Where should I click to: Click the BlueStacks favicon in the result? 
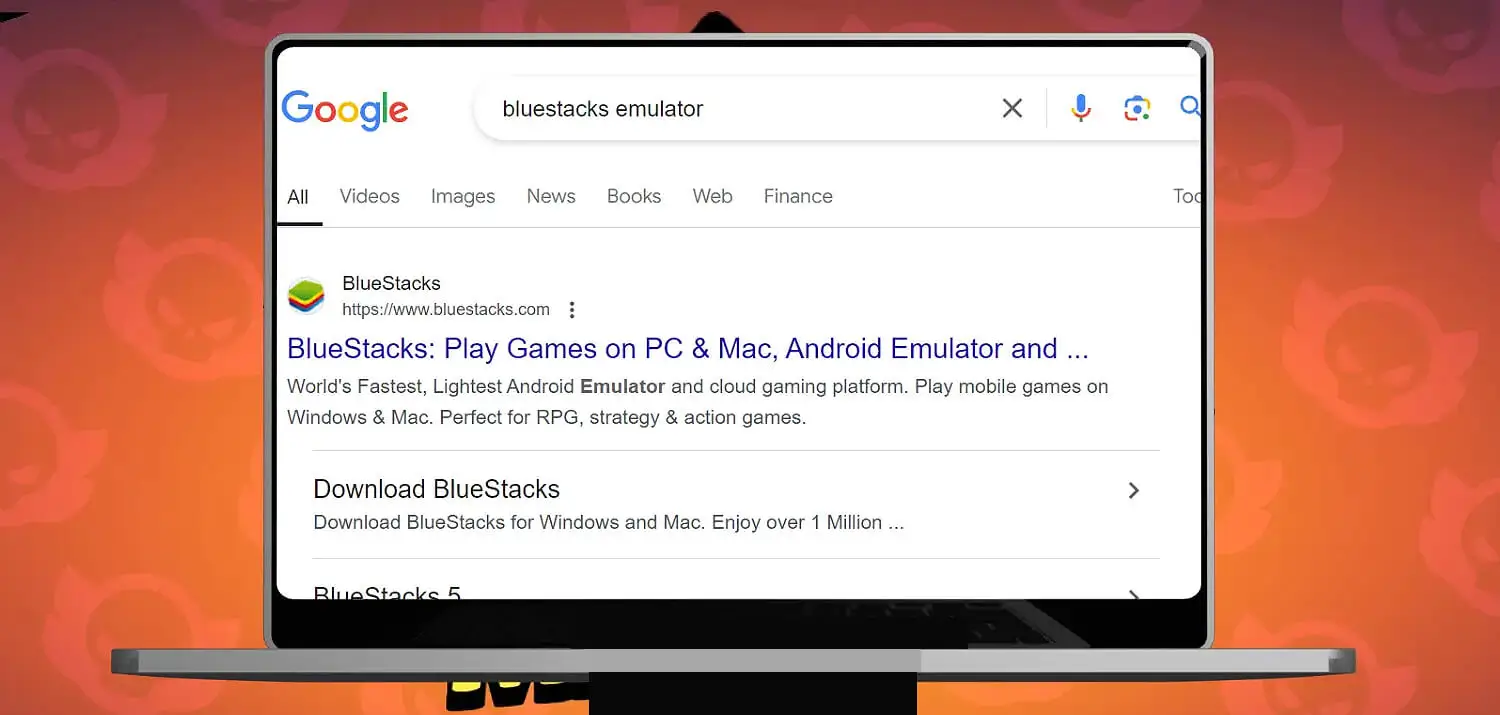pyautogui.click(x=306, y=296)
